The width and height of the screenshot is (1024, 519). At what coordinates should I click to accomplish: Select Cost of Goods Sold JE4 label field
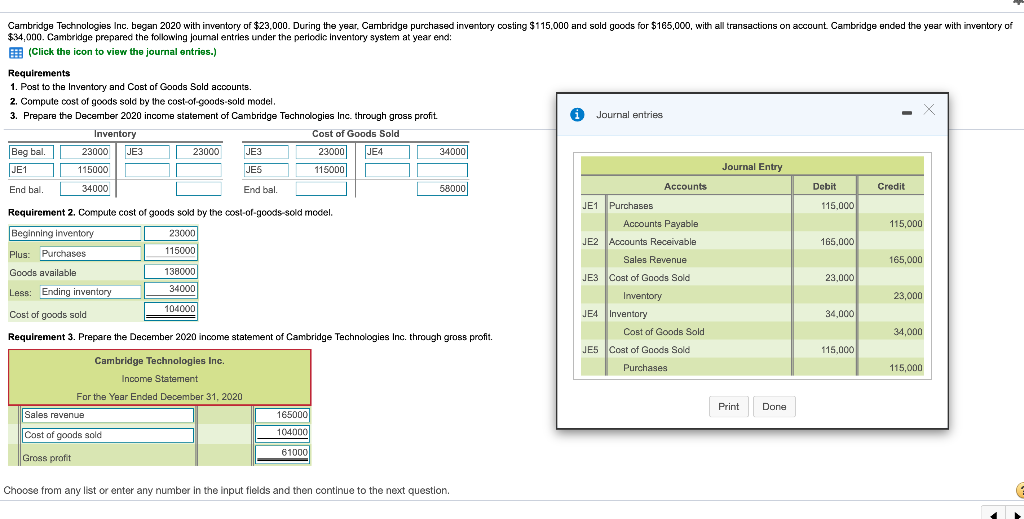(387, 152)
